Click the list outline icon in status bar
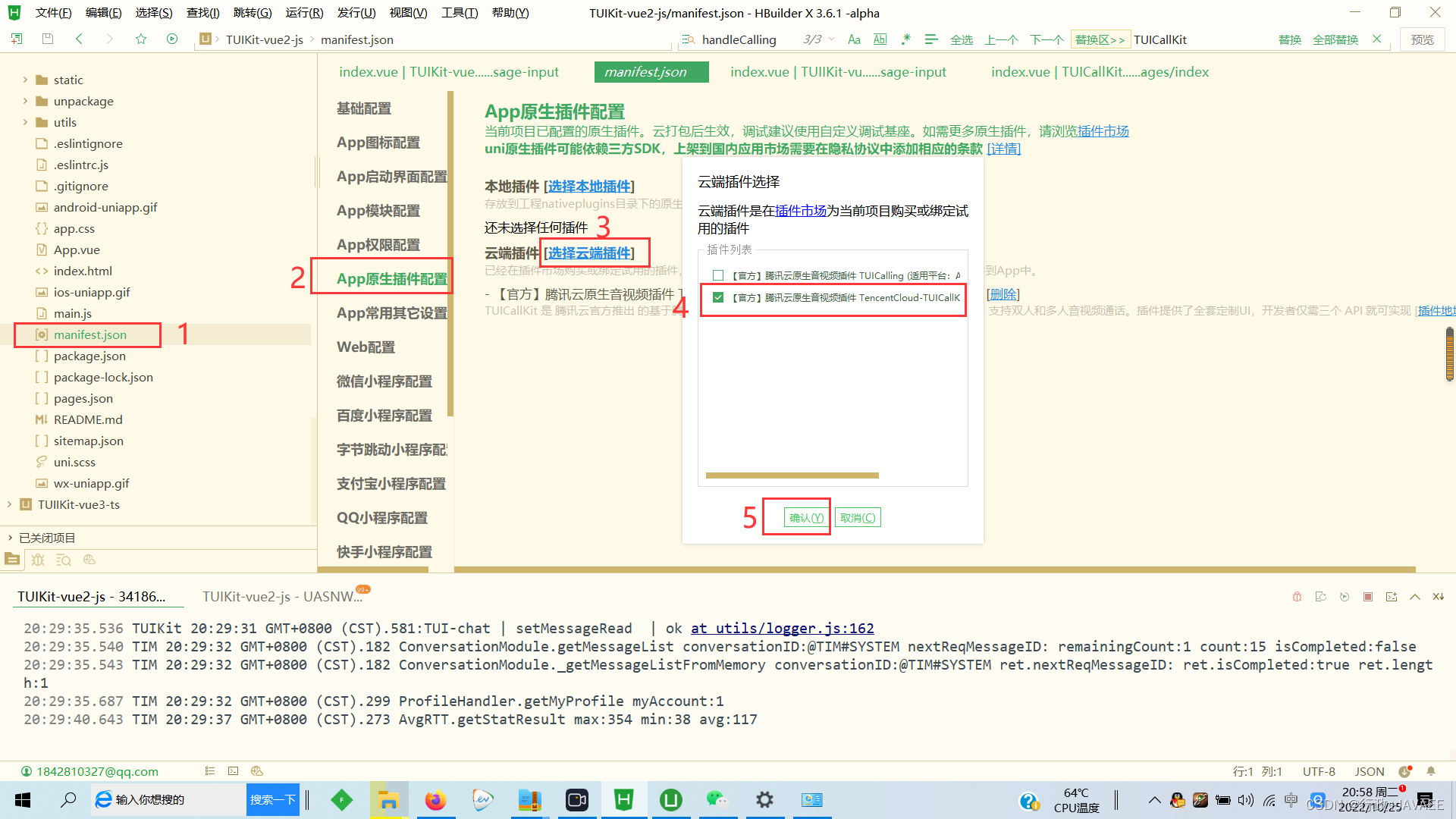This screenshot has width=1456, height=819. tap(210, 771)
